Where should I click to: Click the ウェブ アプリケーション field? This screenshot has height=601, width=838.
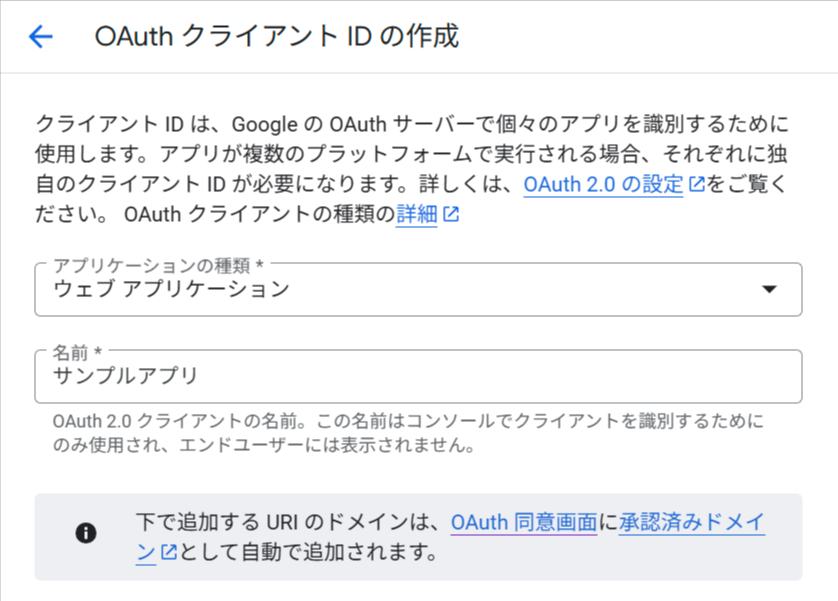[400, 289]
